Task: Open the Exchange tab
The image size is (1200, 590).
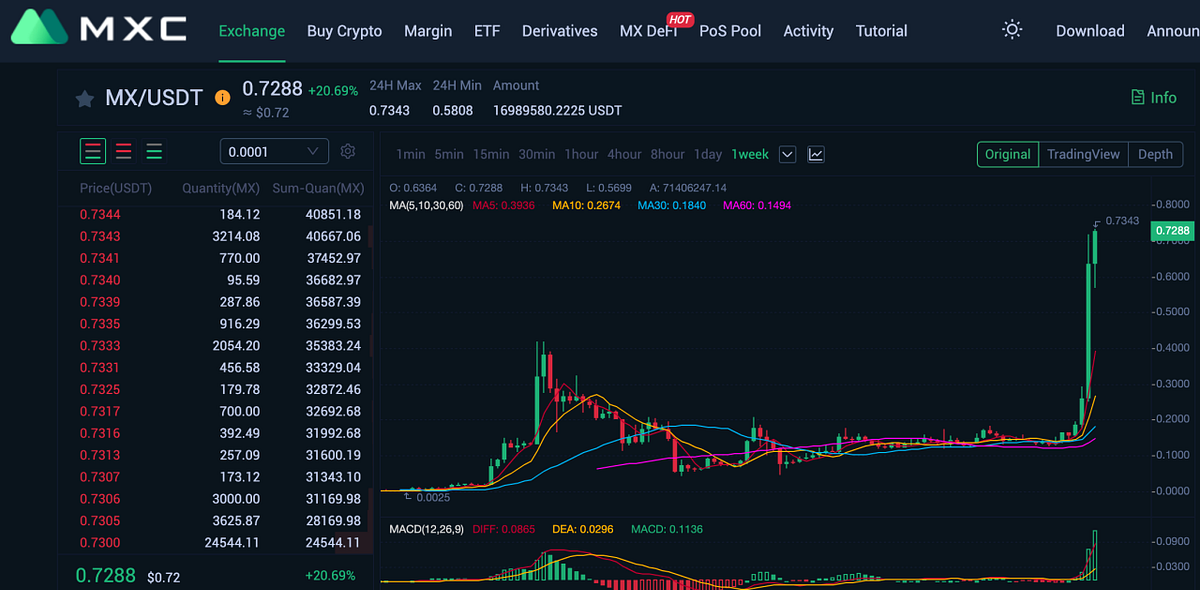Action: [x=252, y=31]
